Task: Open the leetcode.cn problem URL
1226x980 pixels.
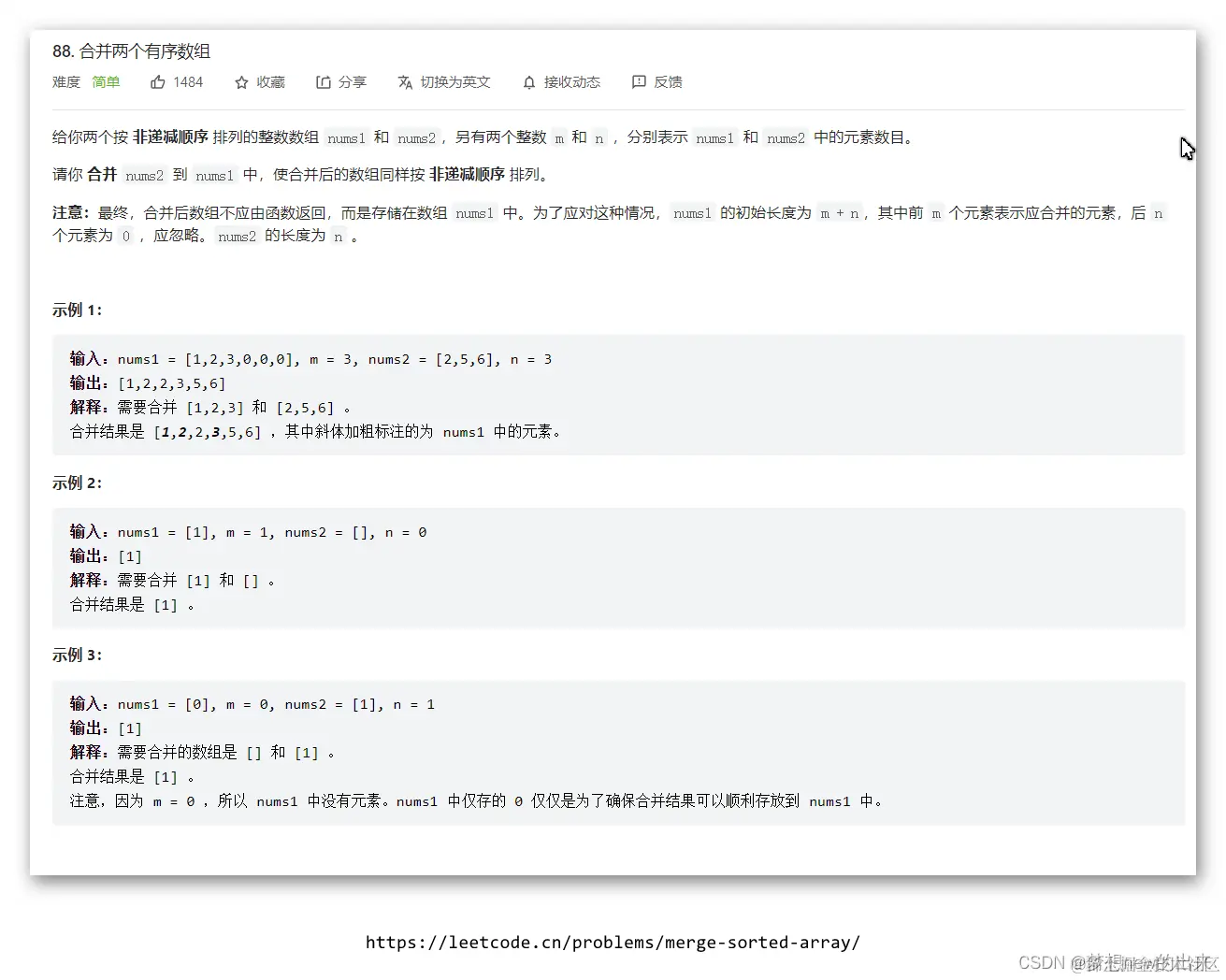Action: [613, 943]
